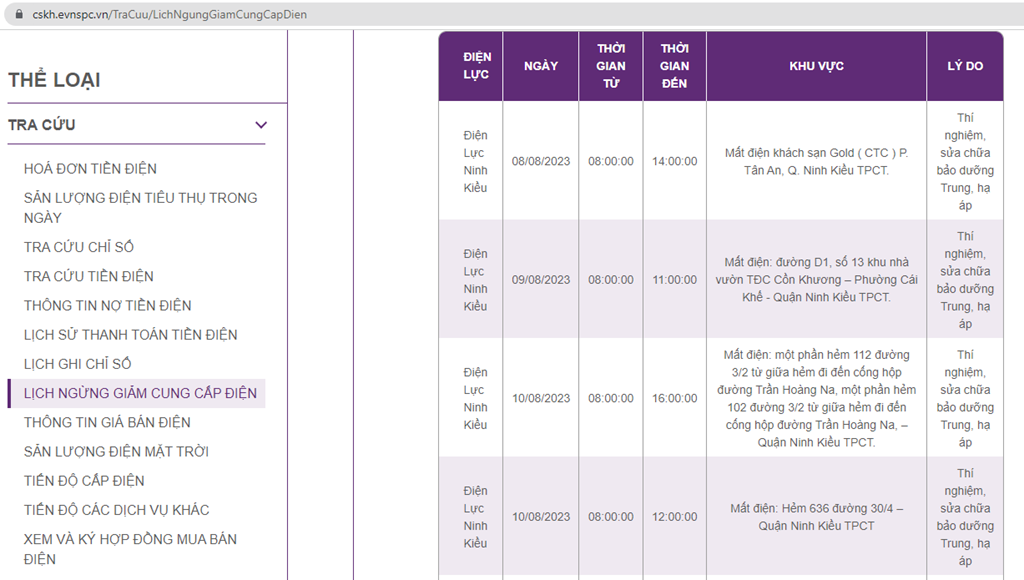Click the KHU VỰC column header

tap(816, 66)
